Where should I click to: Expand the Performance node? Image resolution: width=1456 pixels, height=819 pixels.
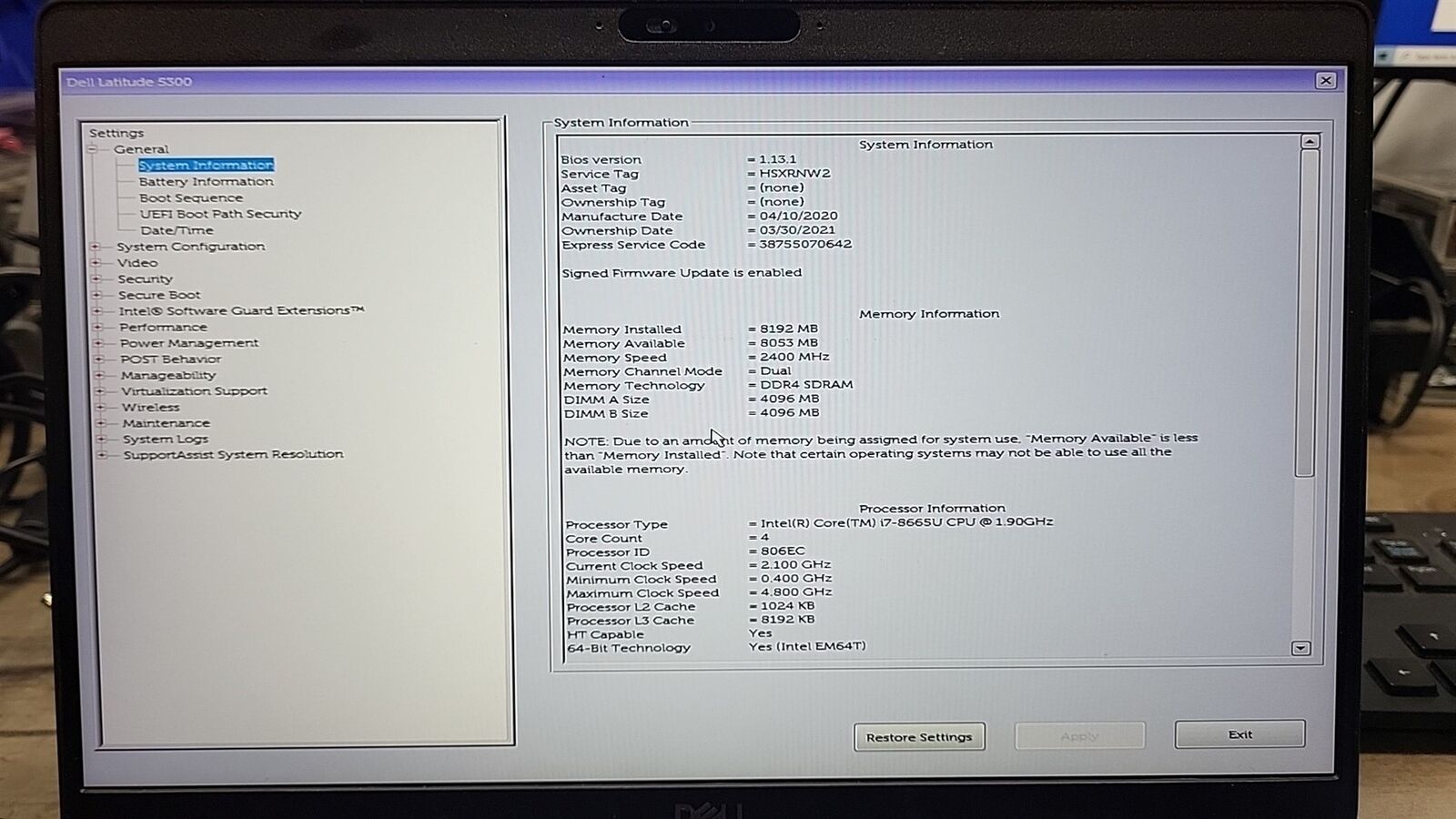point(97,328)
